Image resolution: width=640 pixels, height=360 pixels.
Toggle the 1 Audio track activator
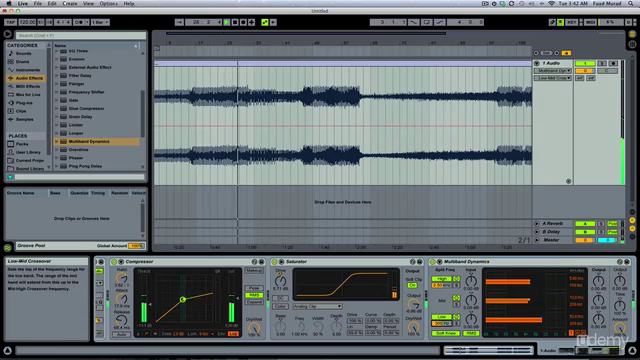(584, 63)
